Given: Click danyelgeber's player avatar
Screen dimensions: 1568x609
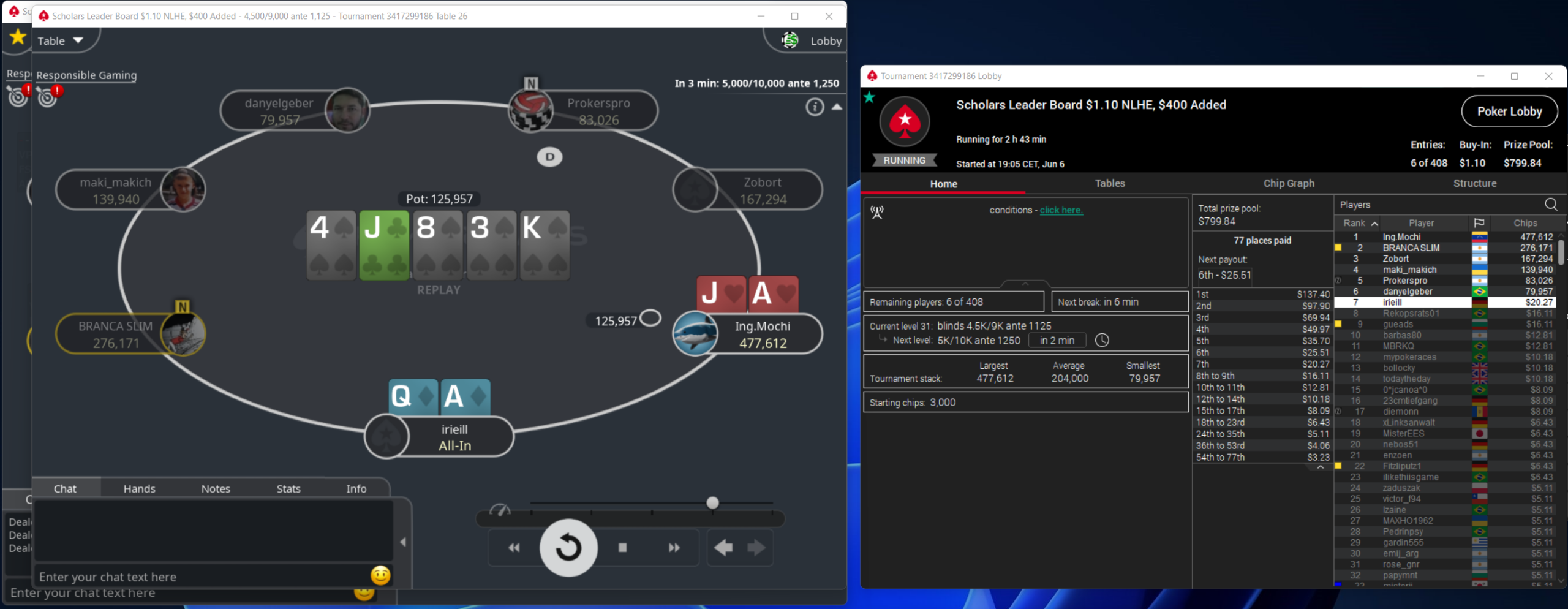Looking at the screenshot, I should [x=347, y=110].
